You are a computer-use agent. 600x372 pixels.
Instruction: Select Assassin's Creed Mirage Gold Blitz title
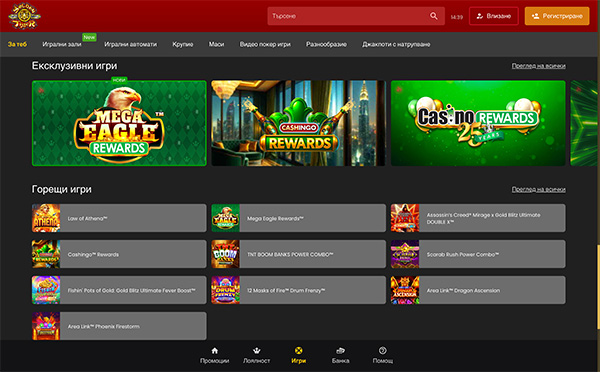[x=483, y=219]
